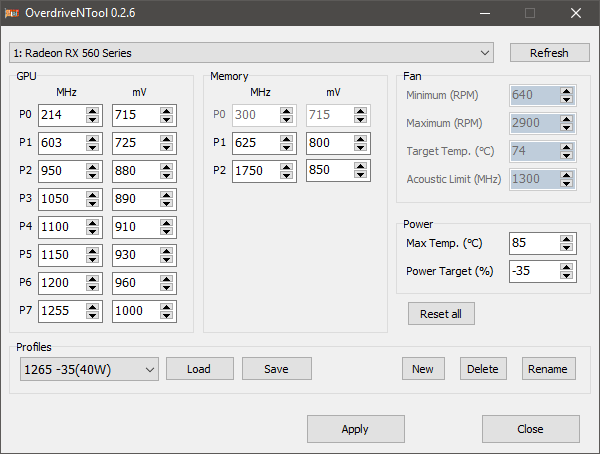
Task: Decrease Memory P2 mV value 850
Action: coord(360,175)
